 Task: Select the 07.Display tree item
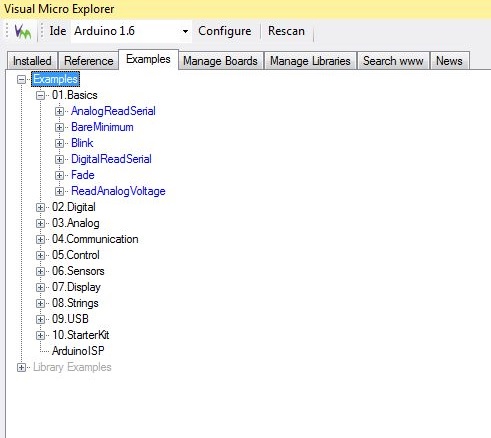coord(76,287)
